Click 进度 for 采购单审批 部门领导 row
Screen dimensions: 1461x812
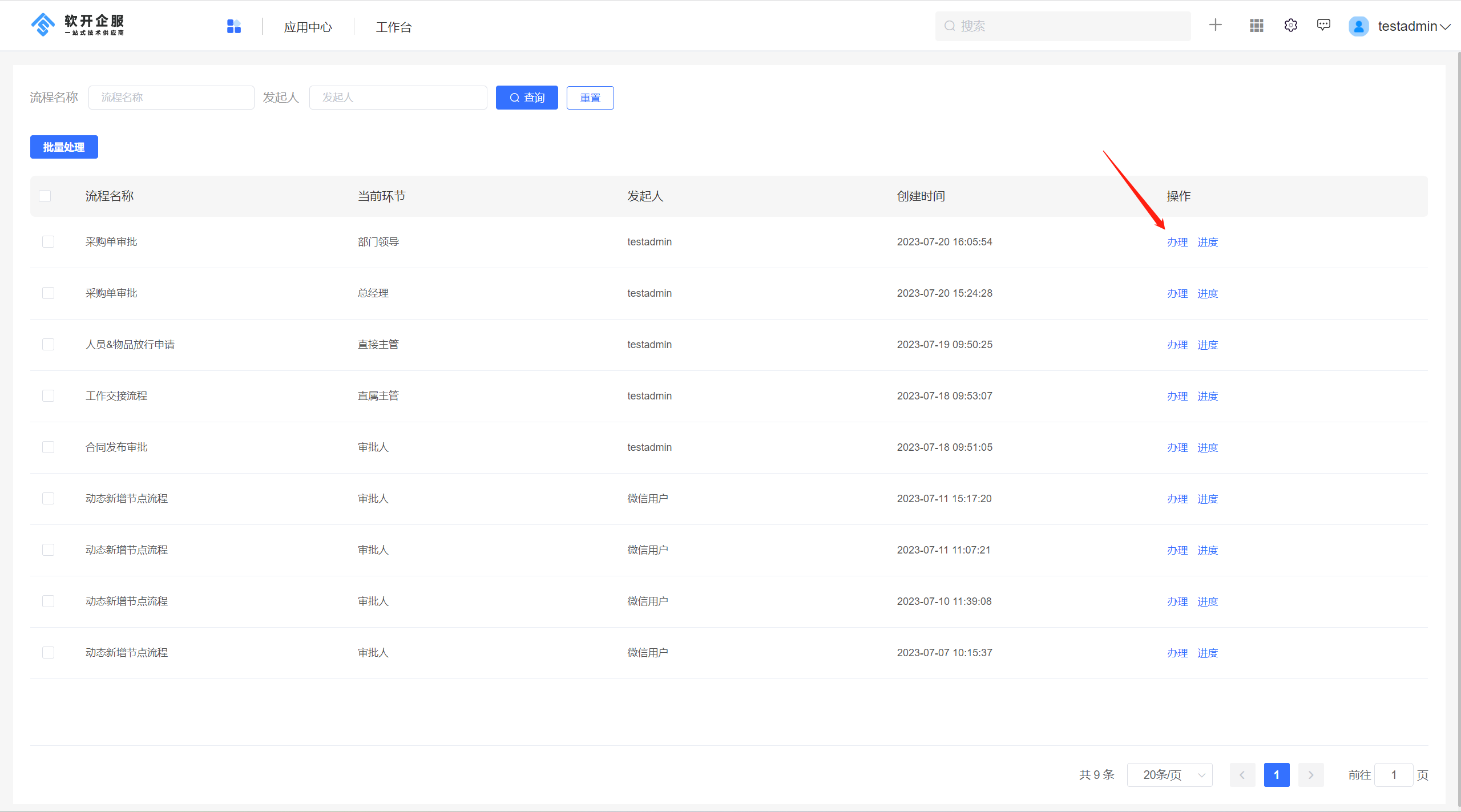pos(1208,242)
